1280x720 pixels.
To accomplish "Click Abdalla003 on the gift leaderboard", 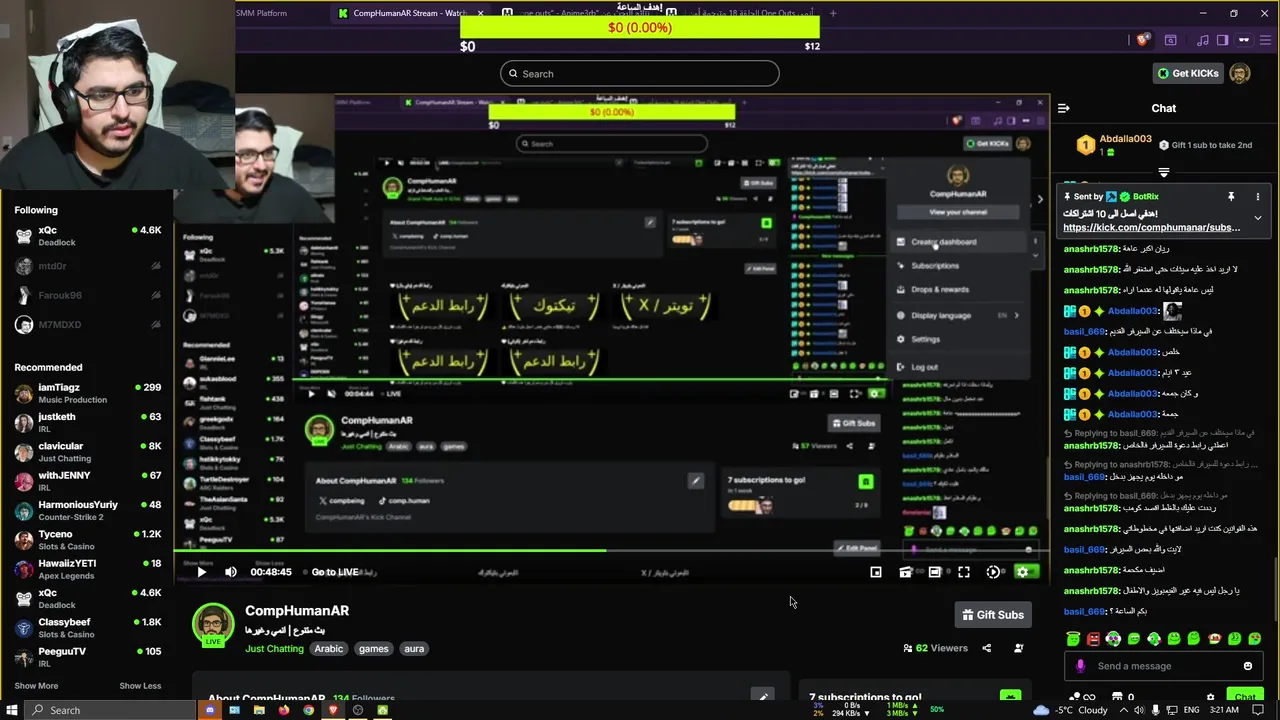I will tap(1126, 139).
